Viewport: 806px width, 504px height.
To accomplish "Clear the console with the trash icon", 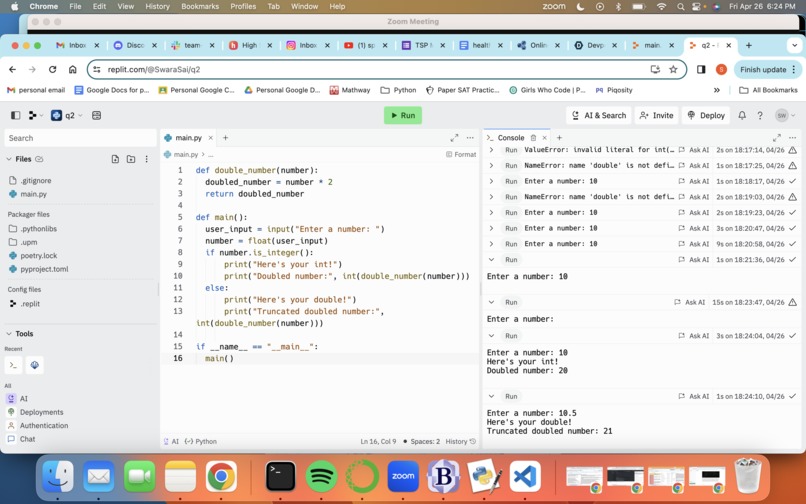I will pos(534,138).
